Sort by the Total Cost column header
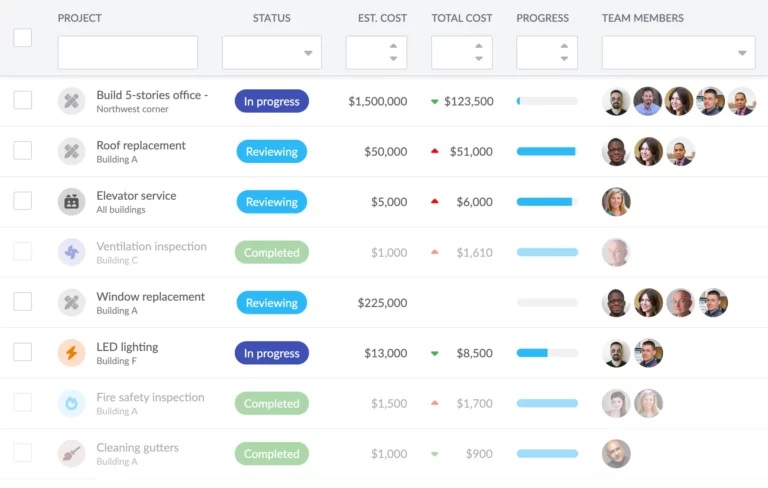 coord(461,18)
